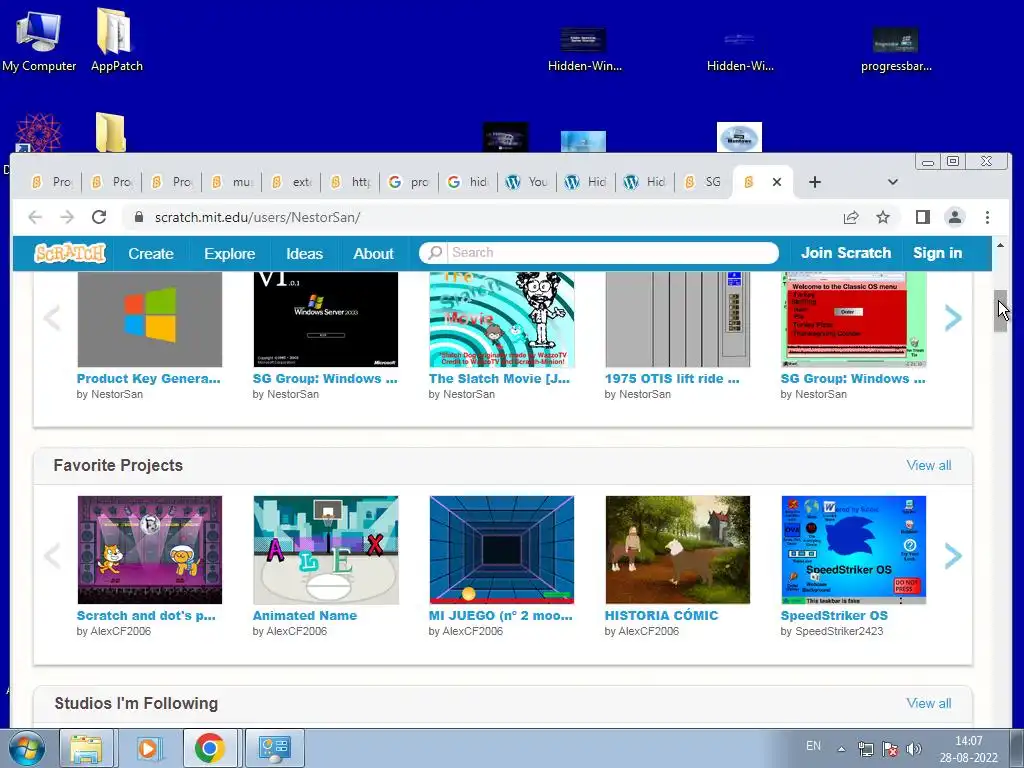Click Sign in
Viewport: 1024px width, 768px height.
pyautogui.click(x=937, y=253)
